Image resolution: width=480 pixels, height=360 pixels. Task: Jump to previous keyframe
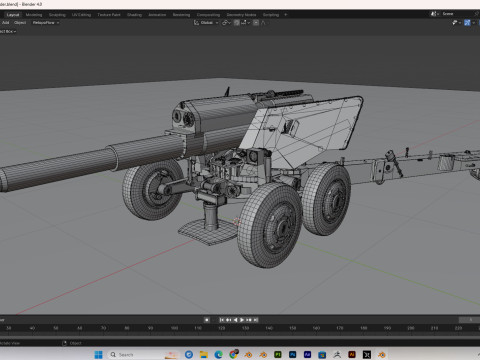229,320
